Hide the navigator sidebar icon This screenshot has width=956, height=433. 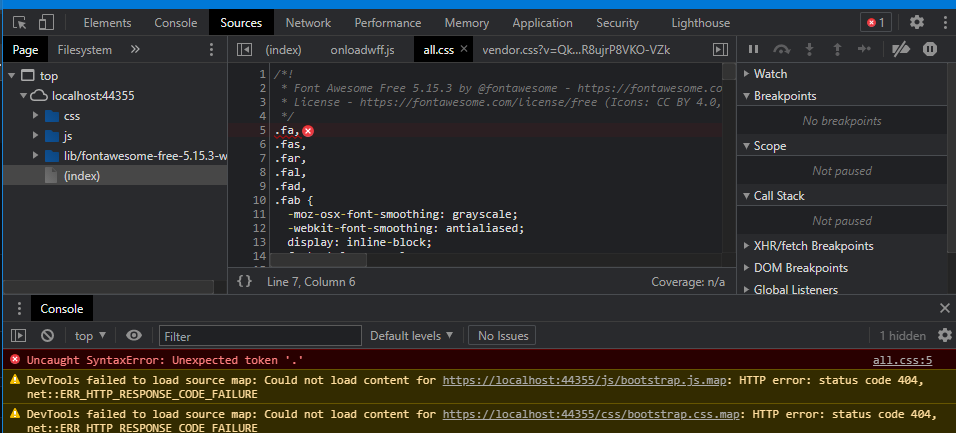(244, 49)
